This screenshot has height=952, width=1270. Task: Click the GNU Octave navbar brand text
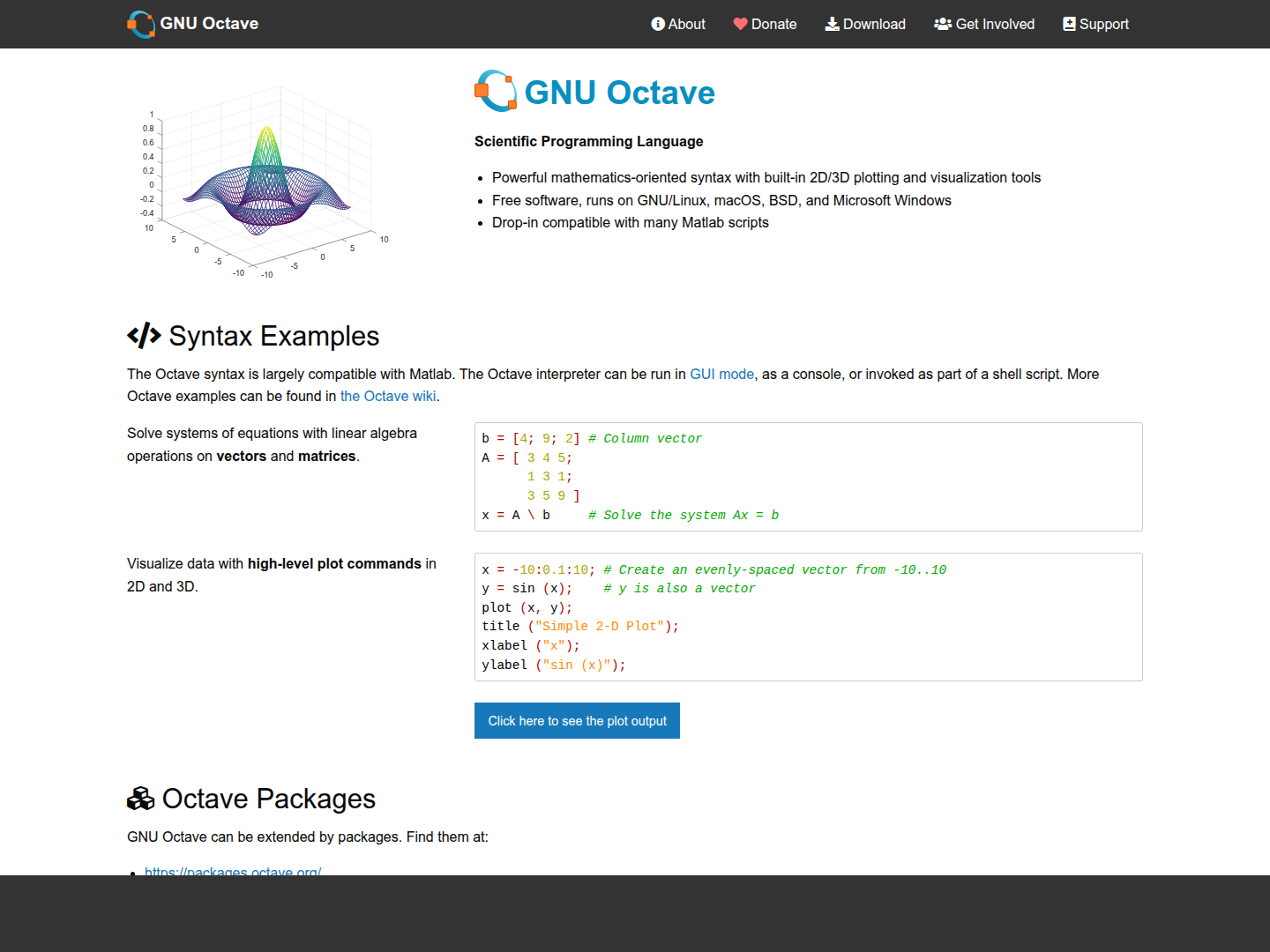209,24
